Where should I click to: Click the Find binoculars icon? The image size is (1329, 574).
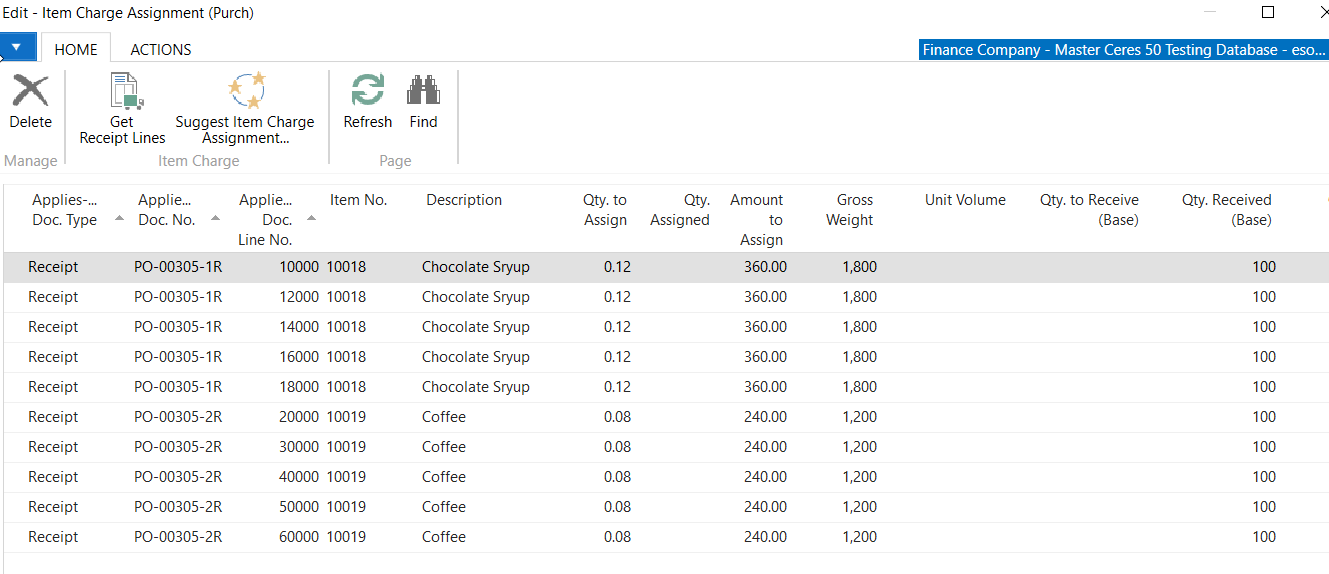click(x=423, y=92)
